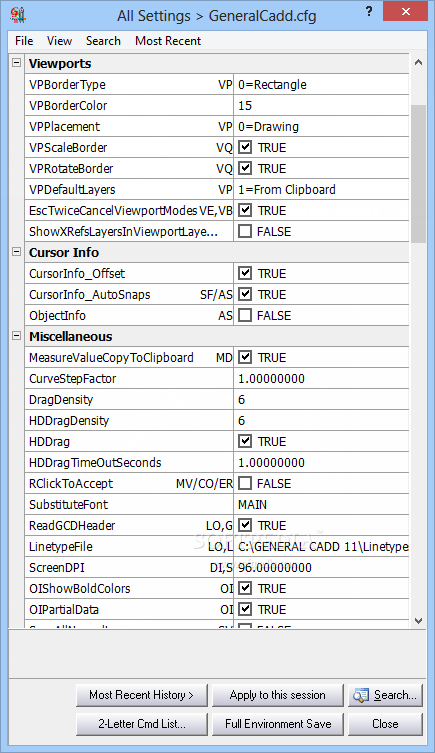This screenshot has height=753, width=435.
Task: Select the VPPlacement setting name
Action: tap(64, 127)
